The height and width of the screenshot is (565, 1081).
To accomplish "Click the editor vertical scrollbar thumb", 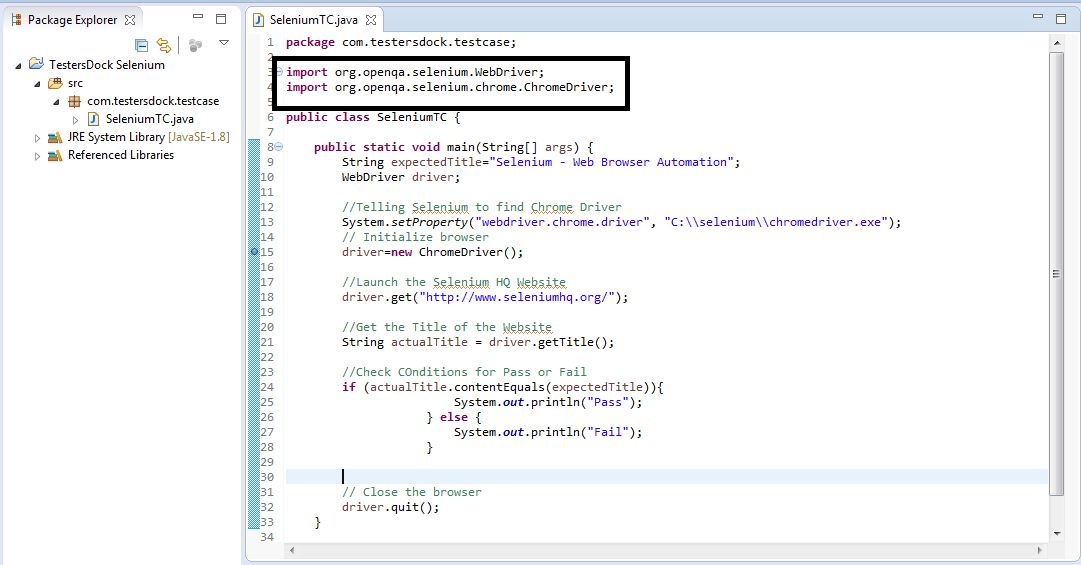I will tap(1056, 274).
